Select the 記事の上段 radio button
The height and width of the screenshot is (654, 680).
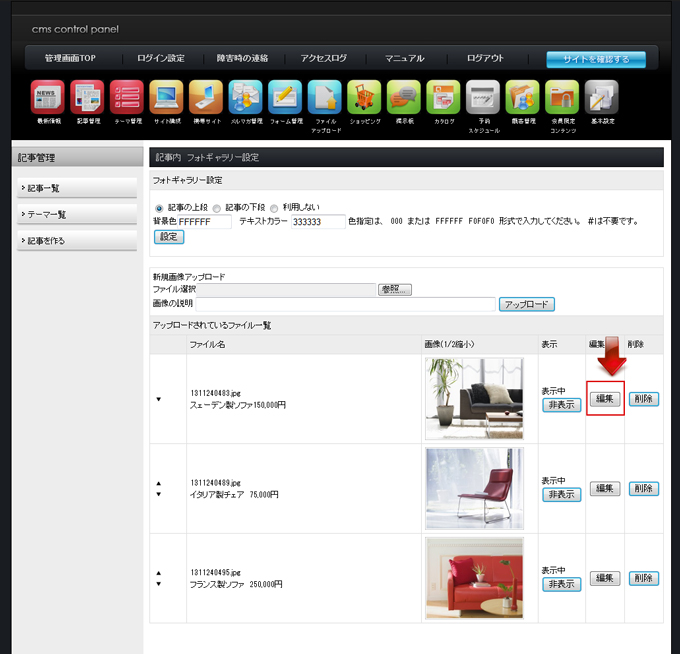(x=159, y=208)
